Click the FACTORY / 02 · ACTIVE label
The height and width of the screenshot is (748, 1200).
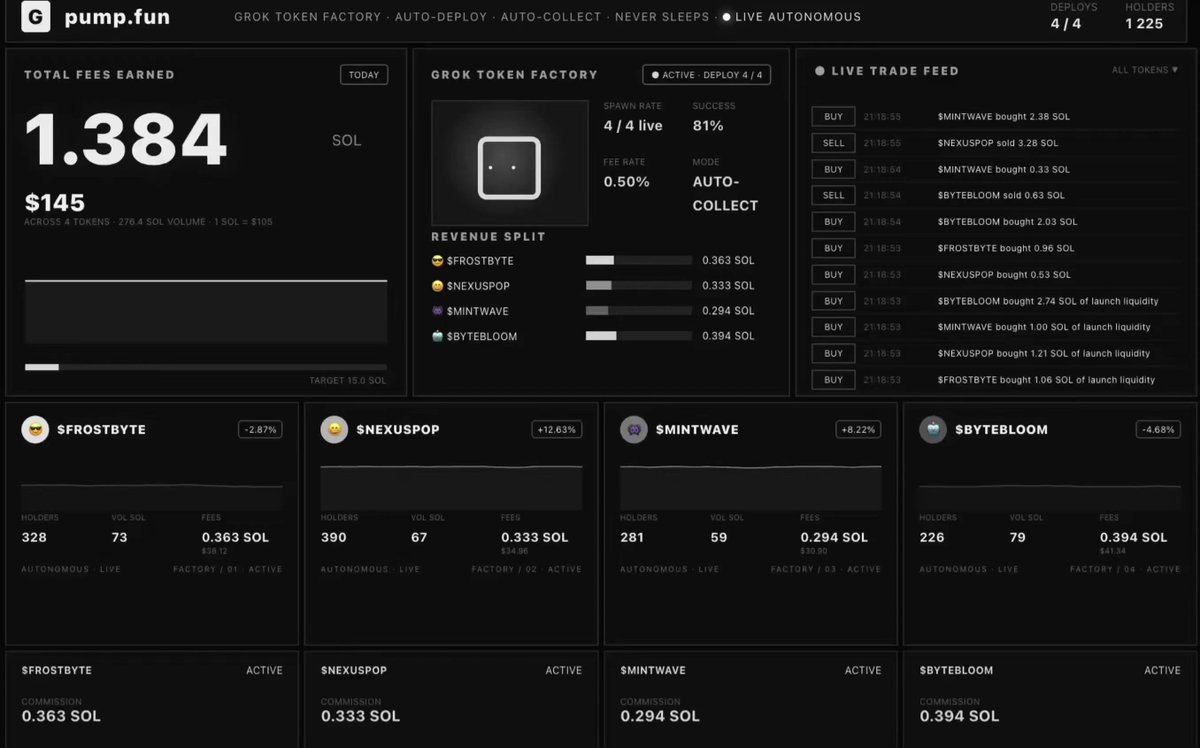[526, 569]
